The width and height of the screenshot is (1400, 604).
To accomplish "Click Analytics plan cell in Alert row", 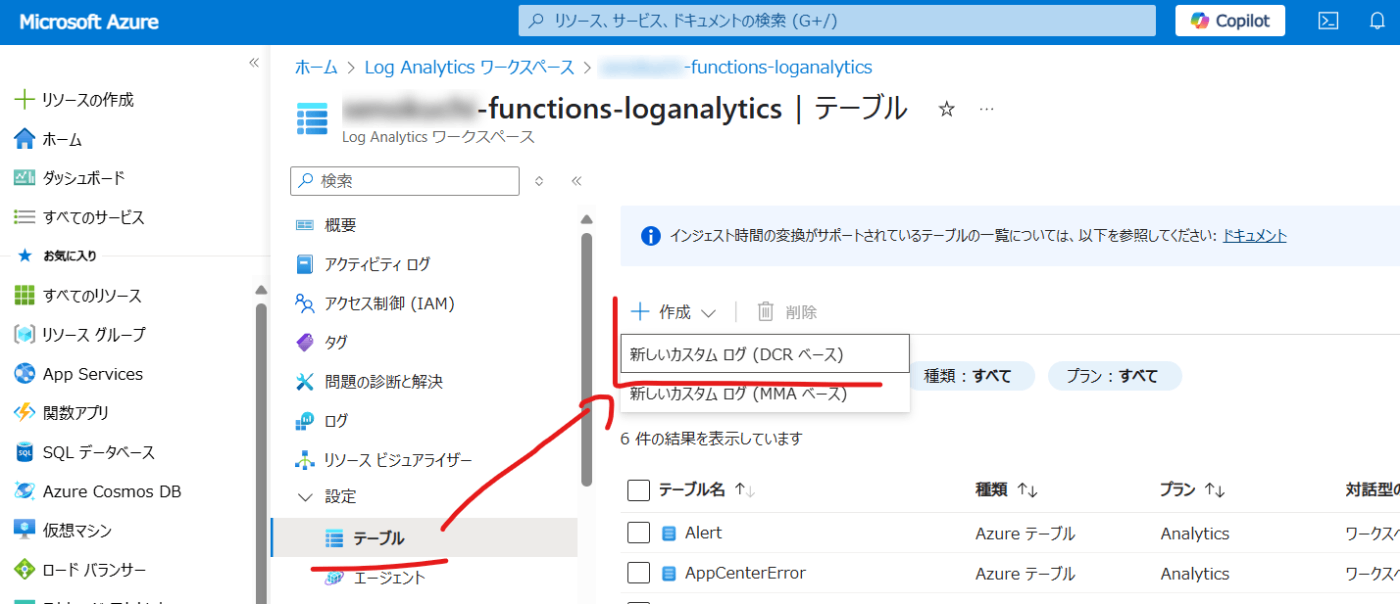I will pyautogui.click(x=1195, y=533).
